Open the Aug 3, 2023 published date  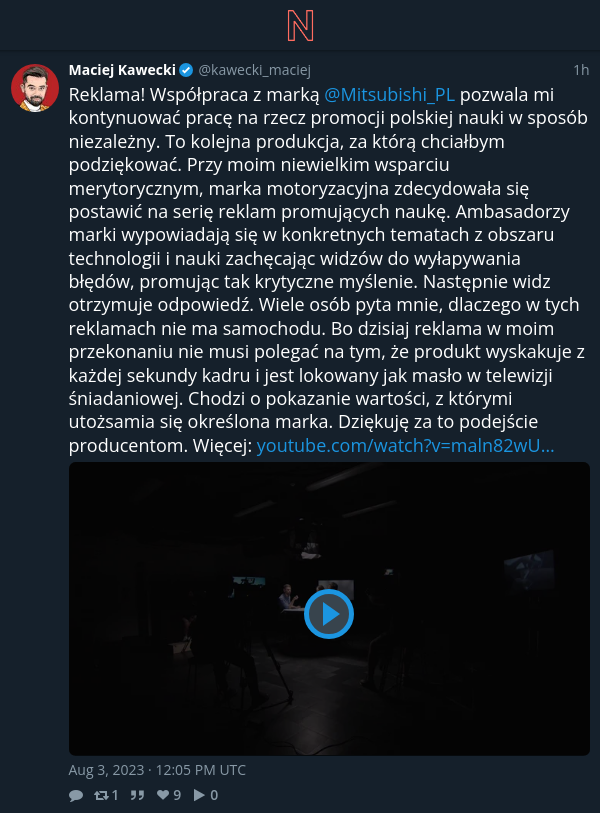click(x=157, y=770)
